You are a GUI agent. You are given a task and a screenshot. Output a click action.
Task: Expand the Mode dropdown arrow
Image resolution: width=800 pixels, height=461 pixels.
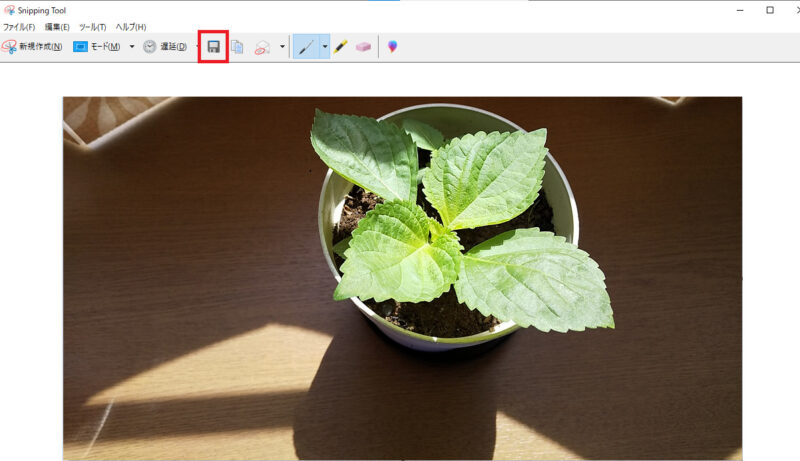coord(132,46)
